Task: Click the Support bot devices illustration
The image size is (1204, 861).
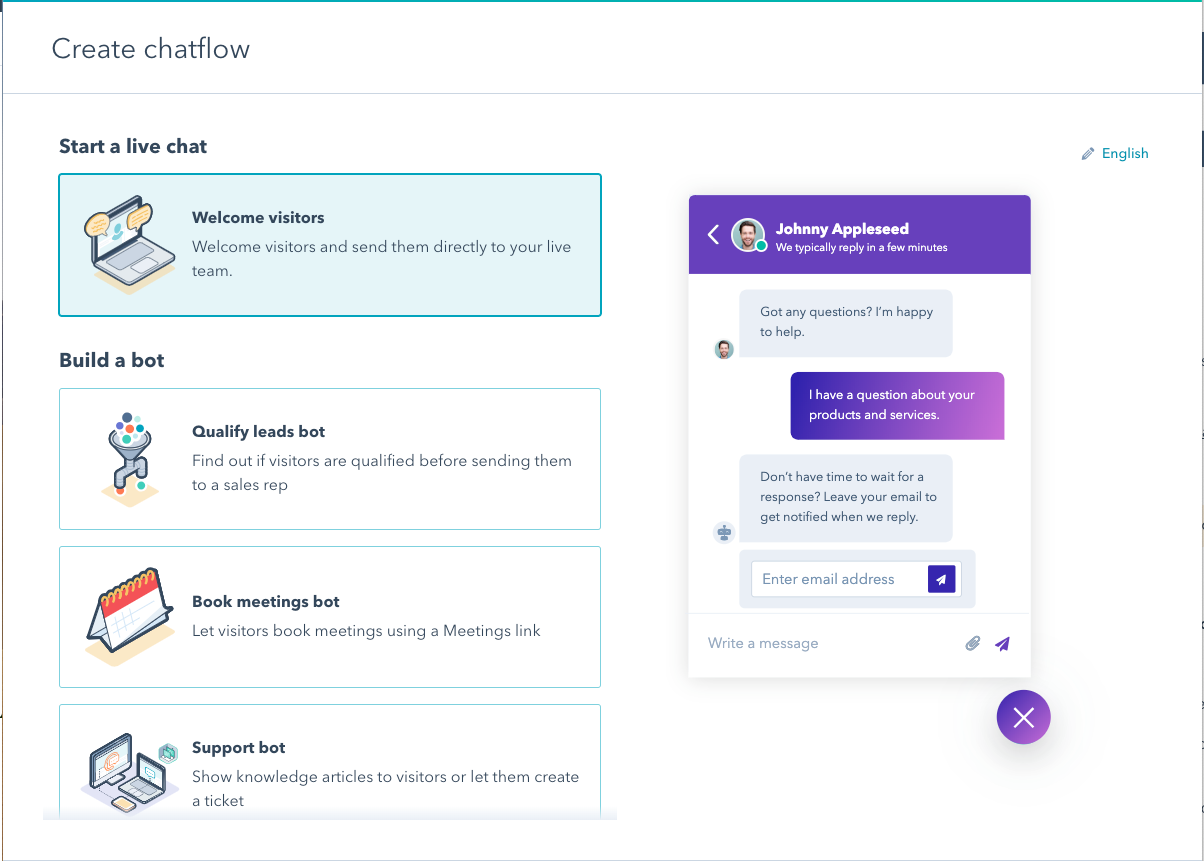Action: tap(128, 775)
